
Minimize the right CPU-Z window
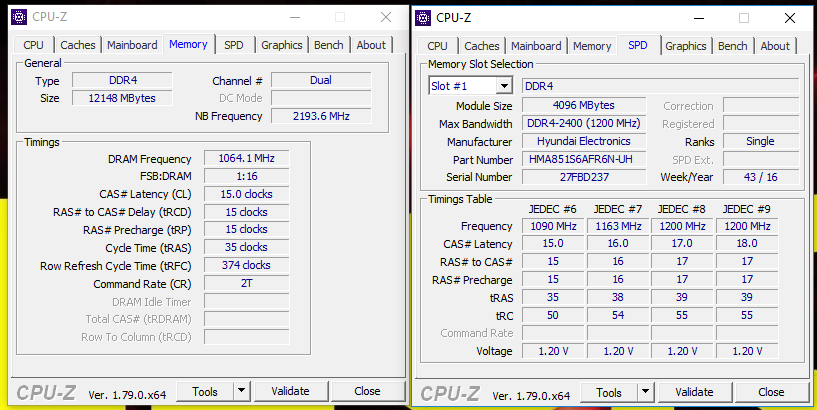700,18
